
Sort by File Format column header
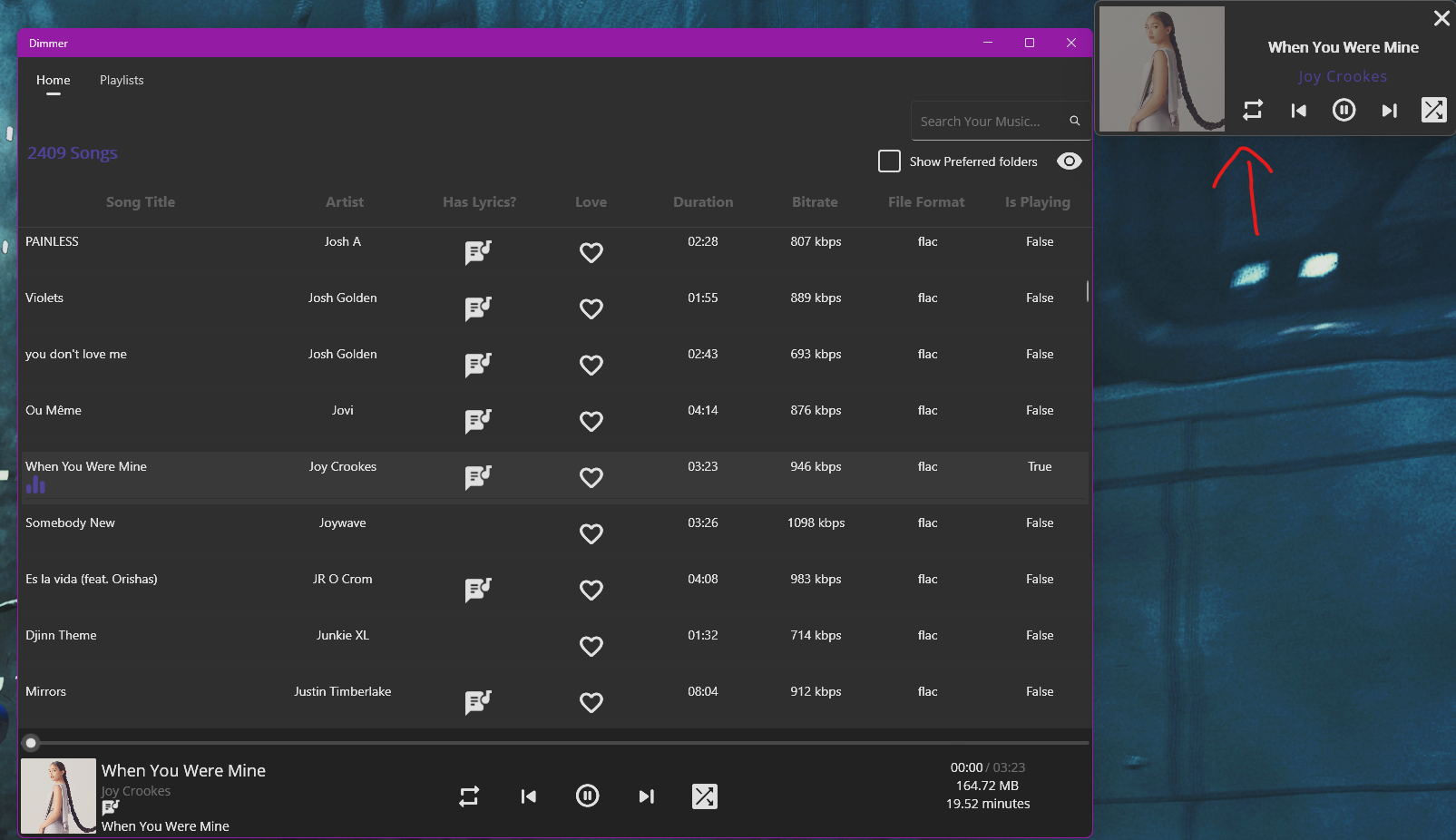[x=926, y=202]
